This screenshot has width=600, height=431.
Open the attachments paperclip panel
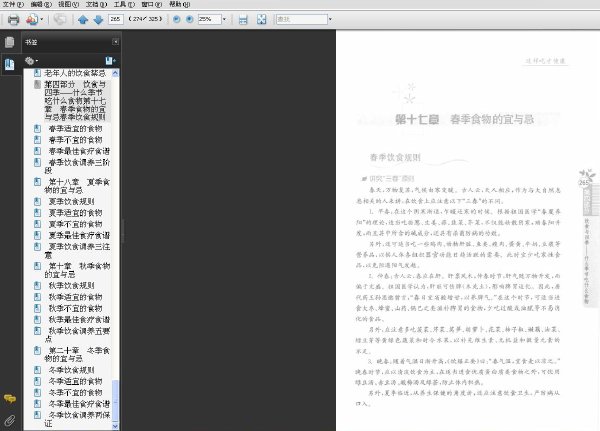[x=10, y=421]
